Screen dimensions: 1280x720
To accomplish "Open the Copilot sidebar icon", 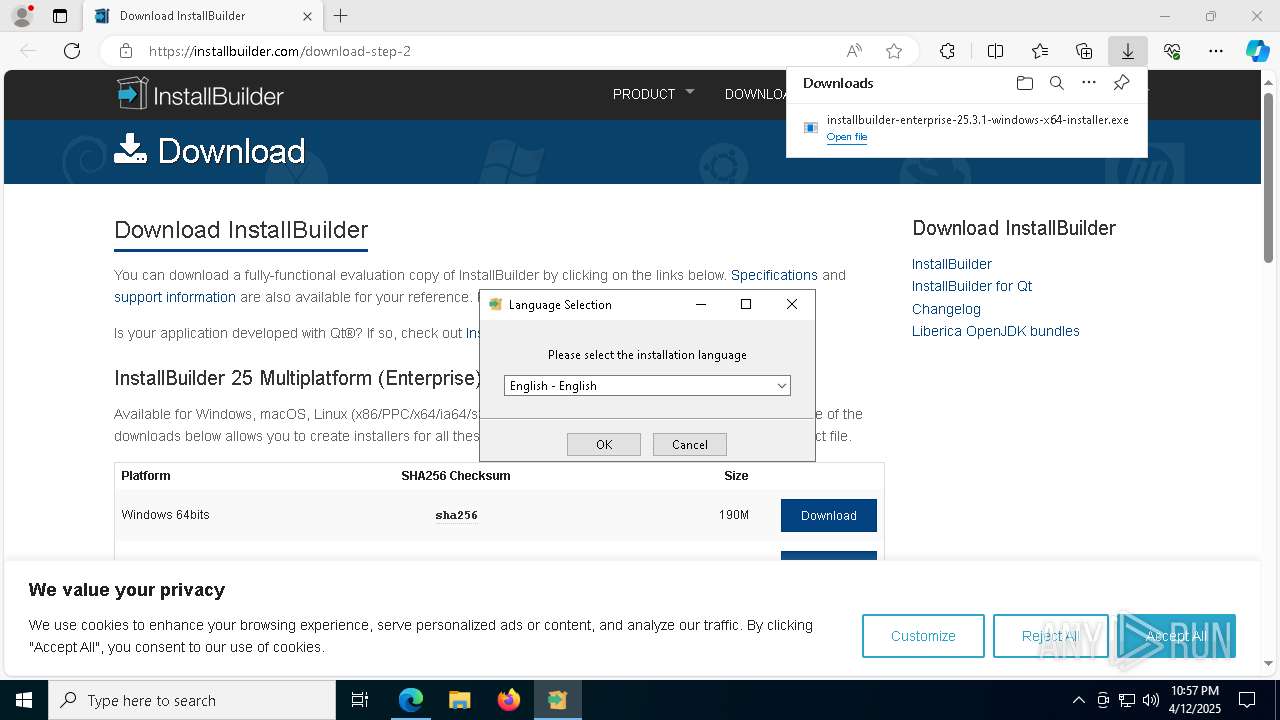I will pos(1258,51).
